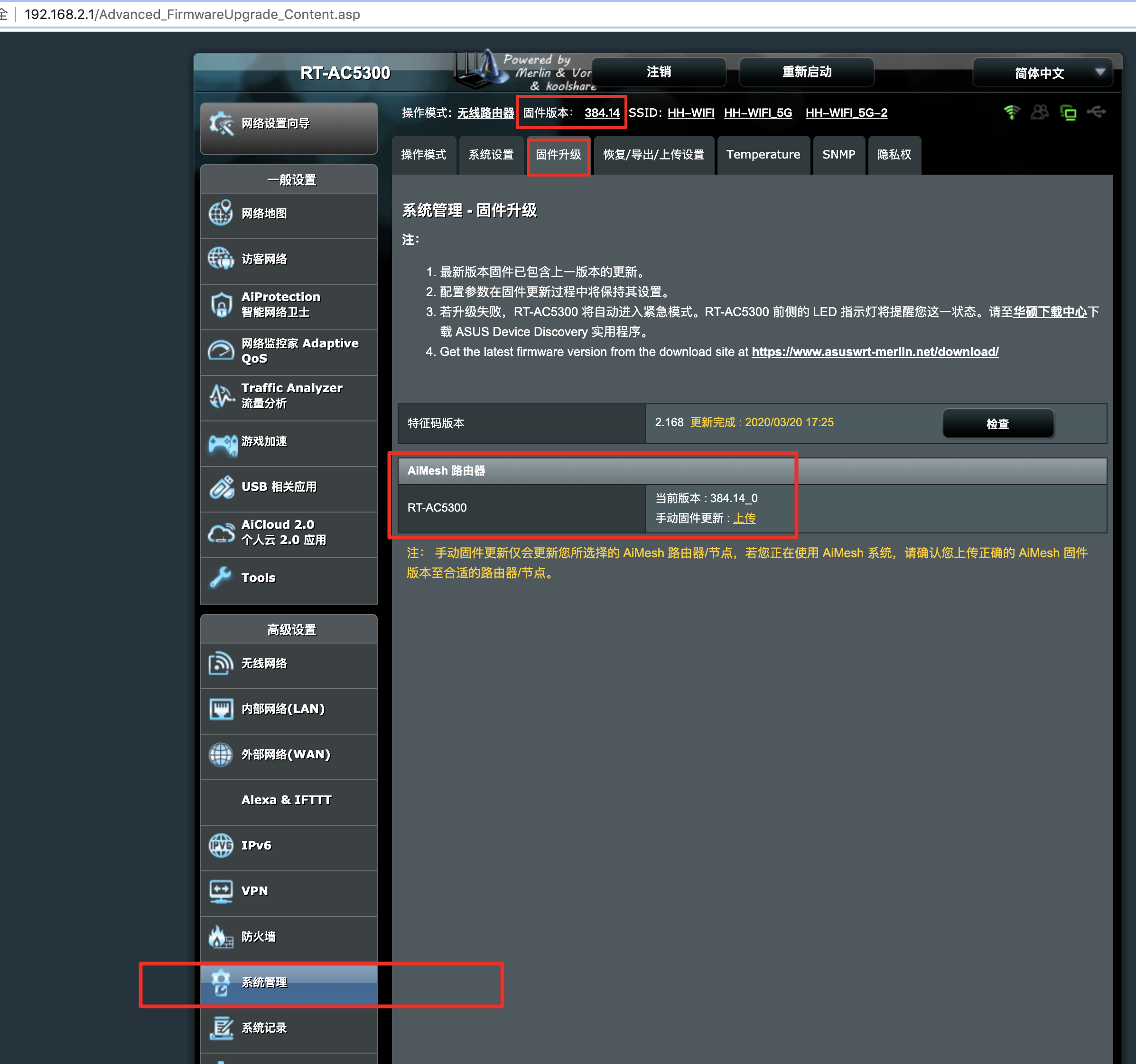Click the 无线路由器 operation mode link
The height and width of the screenshot is (1064, 1136).
click(x=485, y=113)
